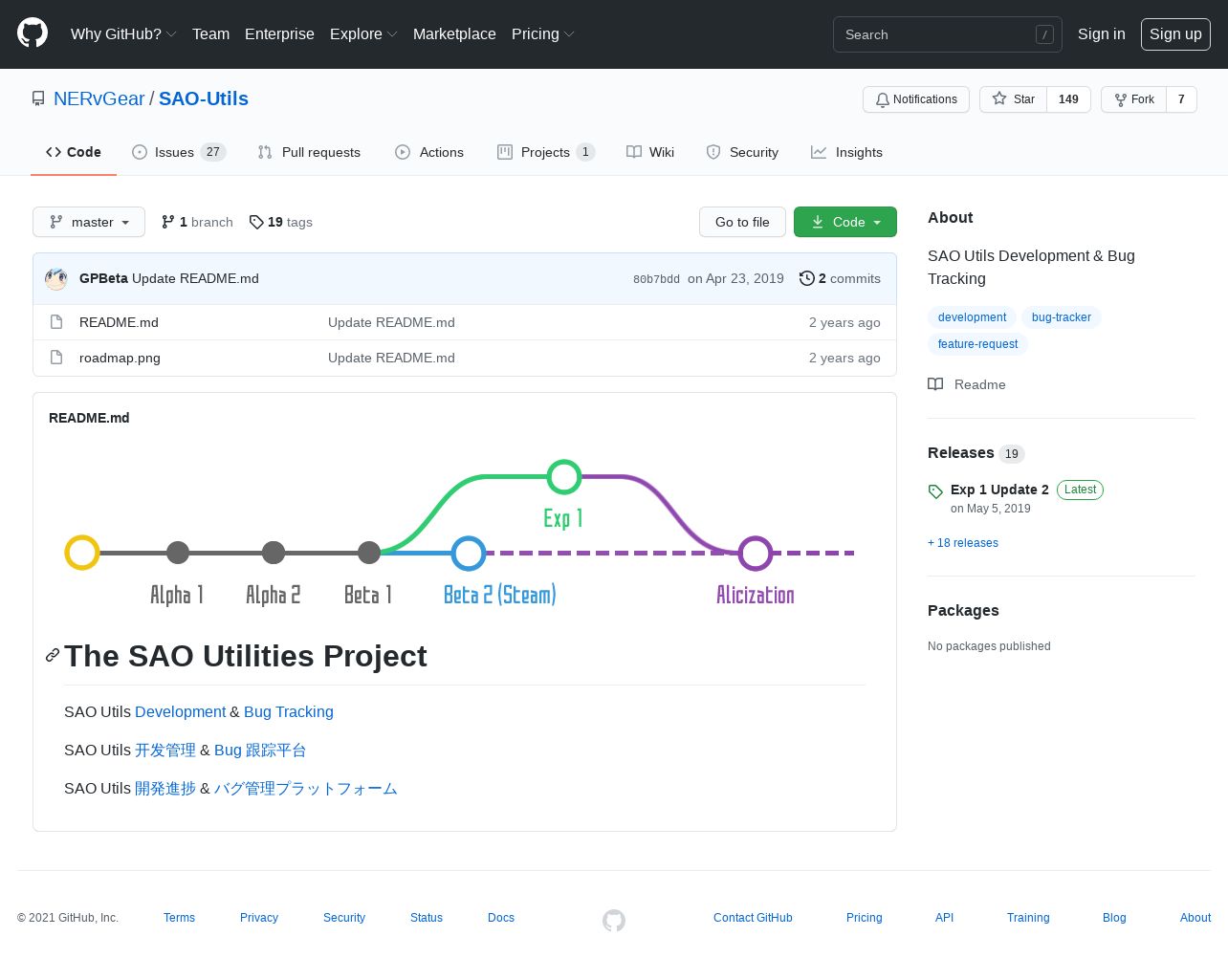
Task: Click the development topic tag
Action: click(972, 317)
